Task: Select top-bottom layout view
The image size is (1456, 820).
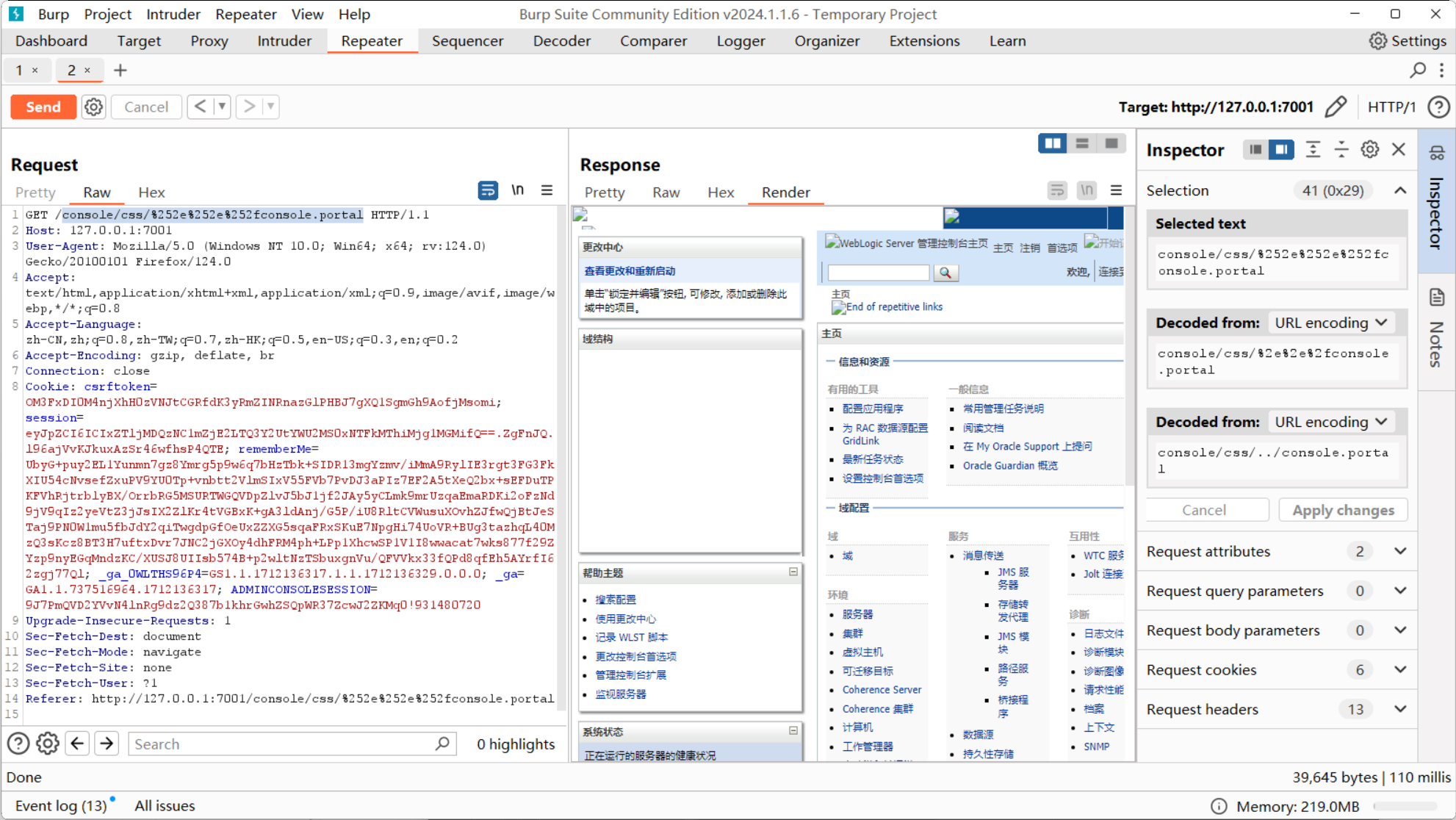Action: (x=1082, y=144)
